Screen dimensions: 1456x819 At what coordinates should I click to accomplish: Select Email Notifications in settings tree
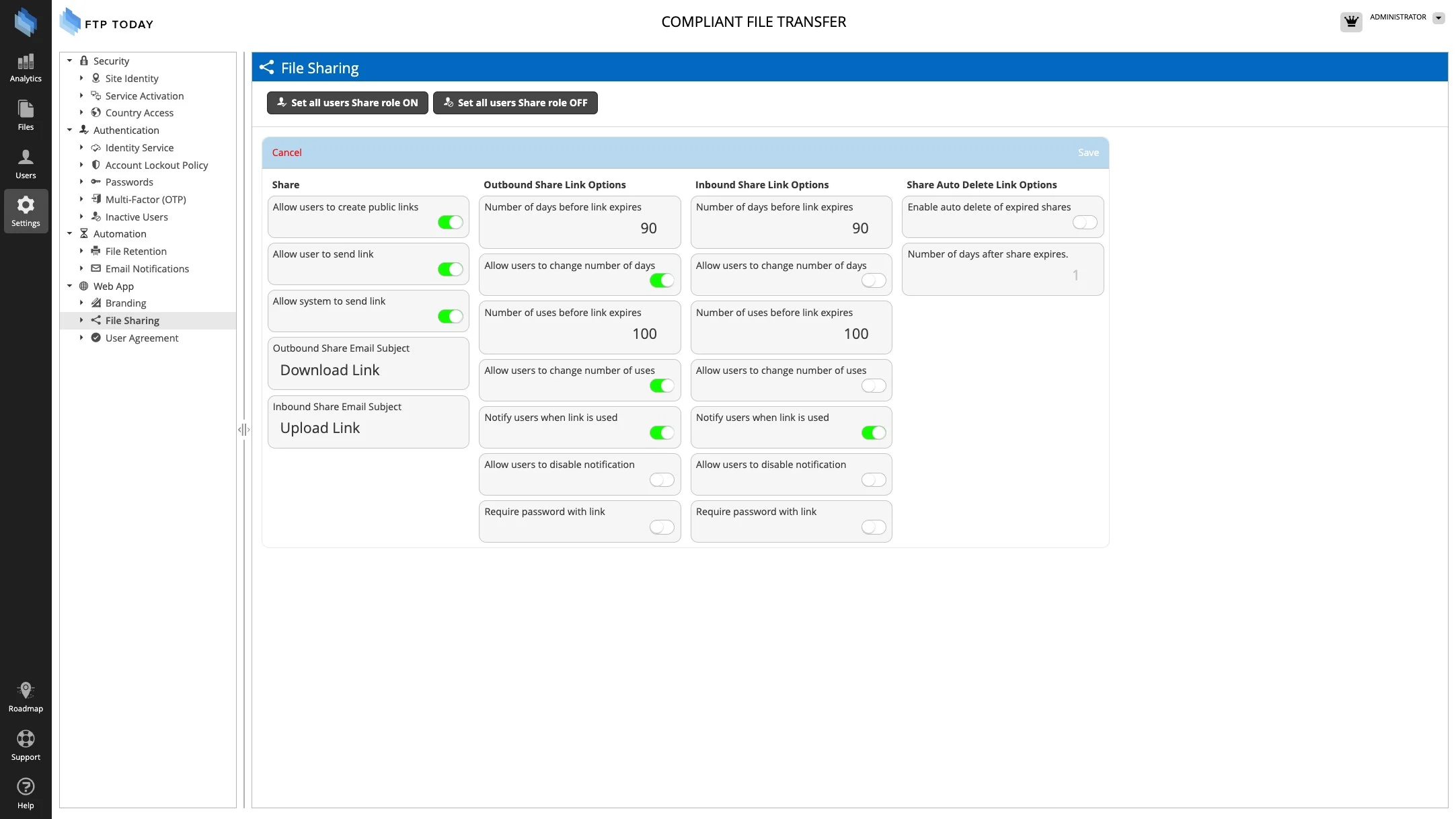tap(147, 269)
